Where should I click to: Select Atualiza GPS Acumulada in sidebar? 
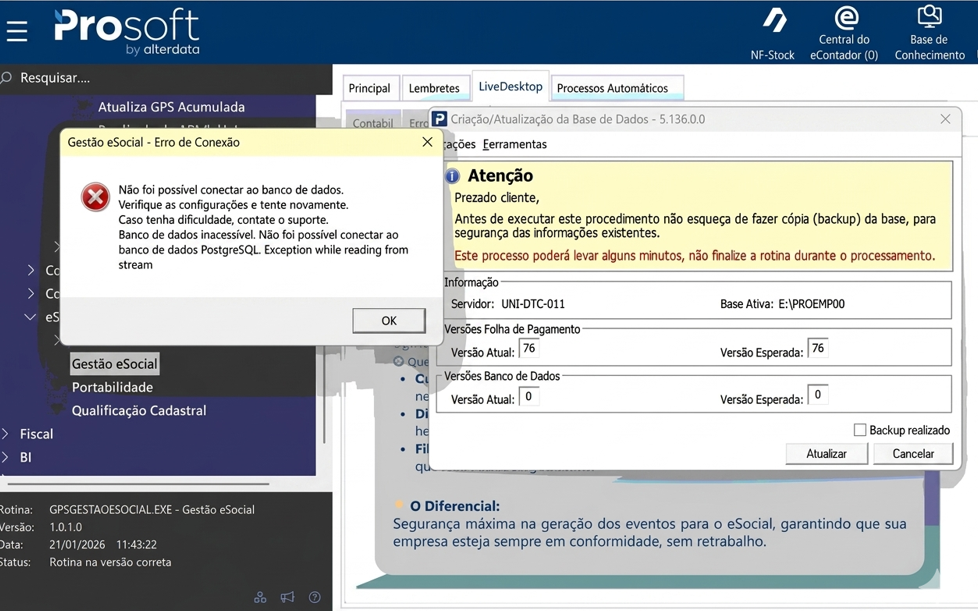coord(171,107)
